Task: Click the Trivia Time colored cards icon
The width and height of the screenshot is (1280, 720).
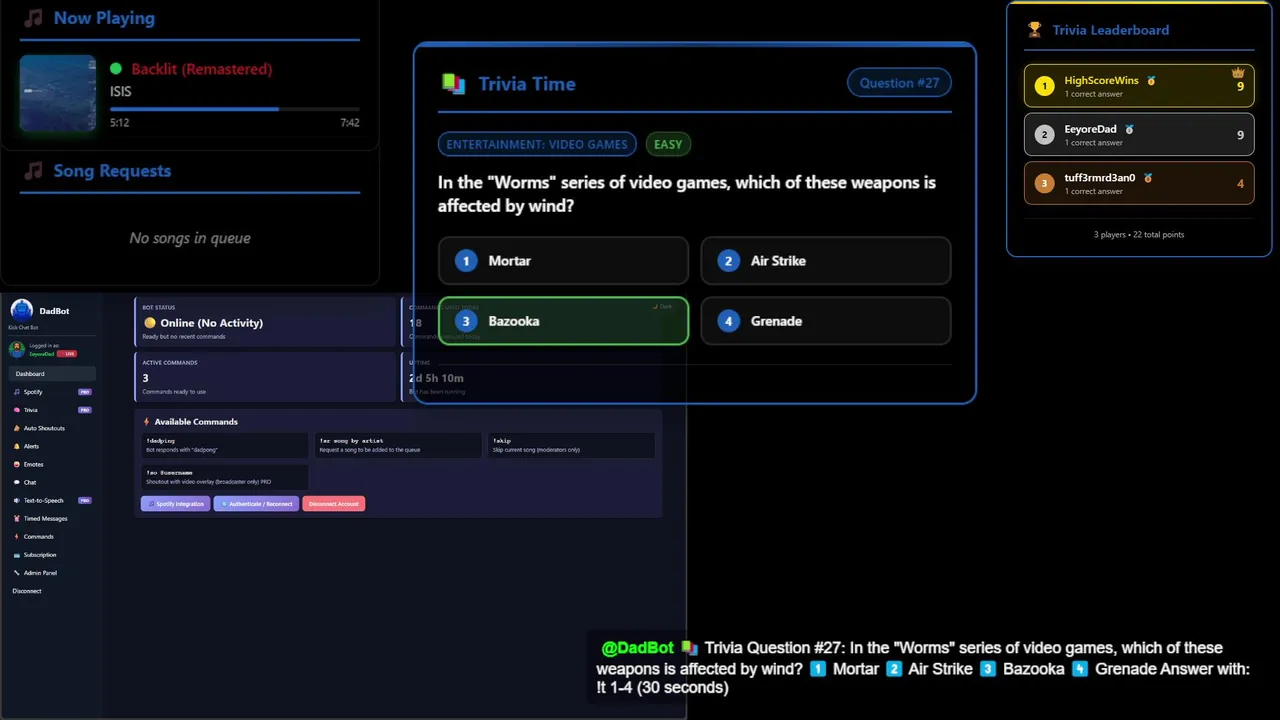Action: click(453, 84)
